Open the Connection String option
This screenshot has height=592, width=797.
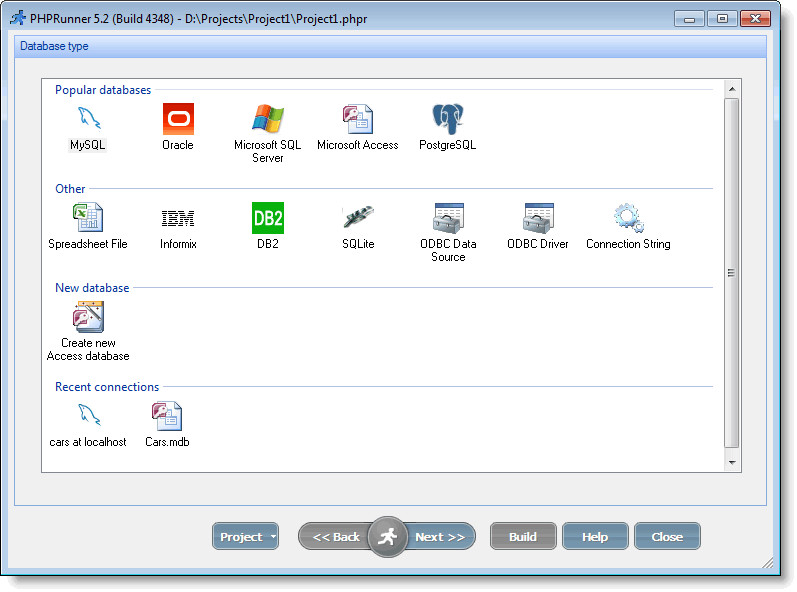click(628, 217)
